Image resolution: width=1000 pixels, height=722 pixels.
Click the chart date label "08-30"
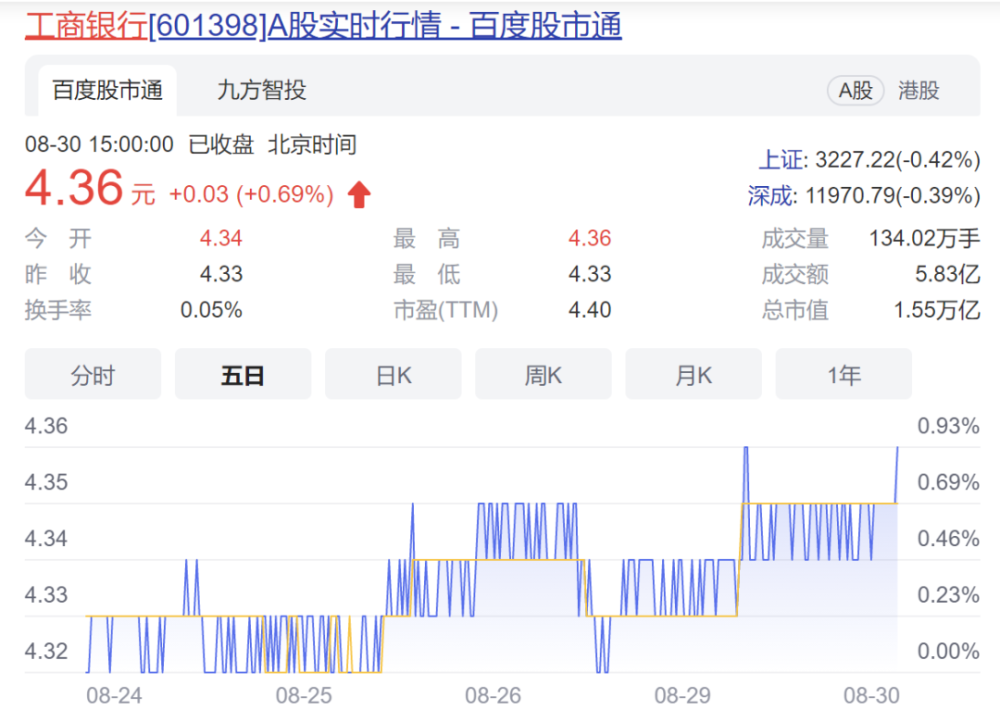tap(871, 695)
